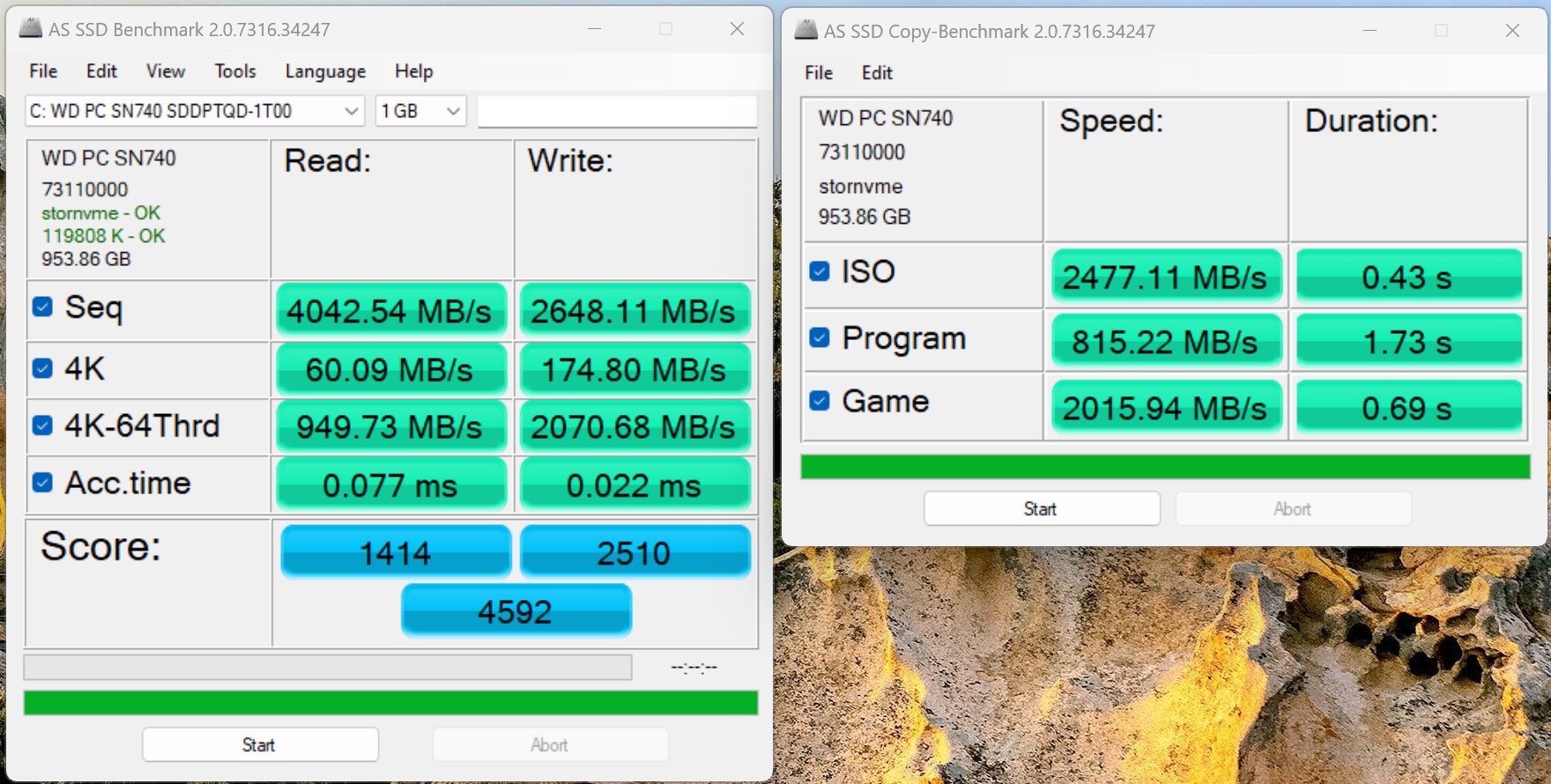Open the 1 GB test size dropdown
Image resolution: width=1551 pixels, height=784 pixels.
pyautogui.click(x=420, y=111)
